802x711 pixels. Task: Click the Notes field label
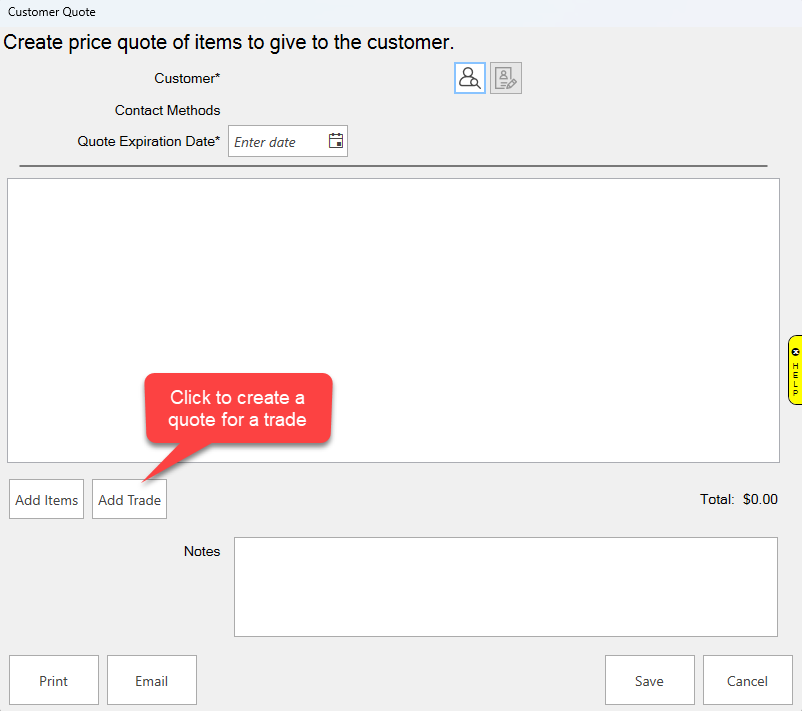(202, 551)
